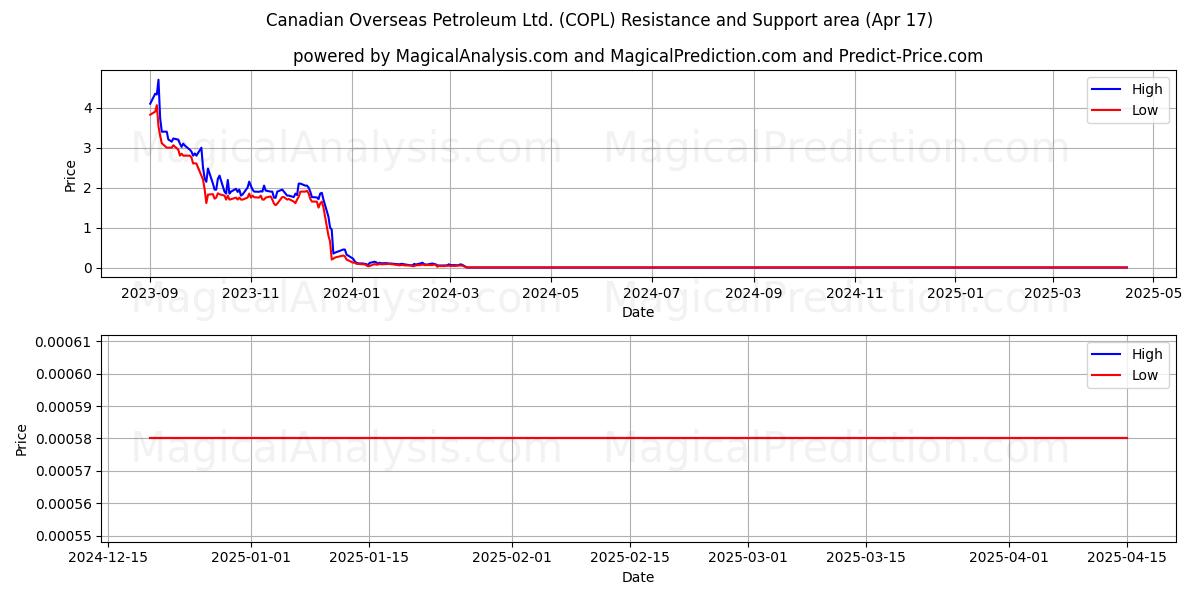
Task: Click the 0.00060 price tick label
Action: 63,374
